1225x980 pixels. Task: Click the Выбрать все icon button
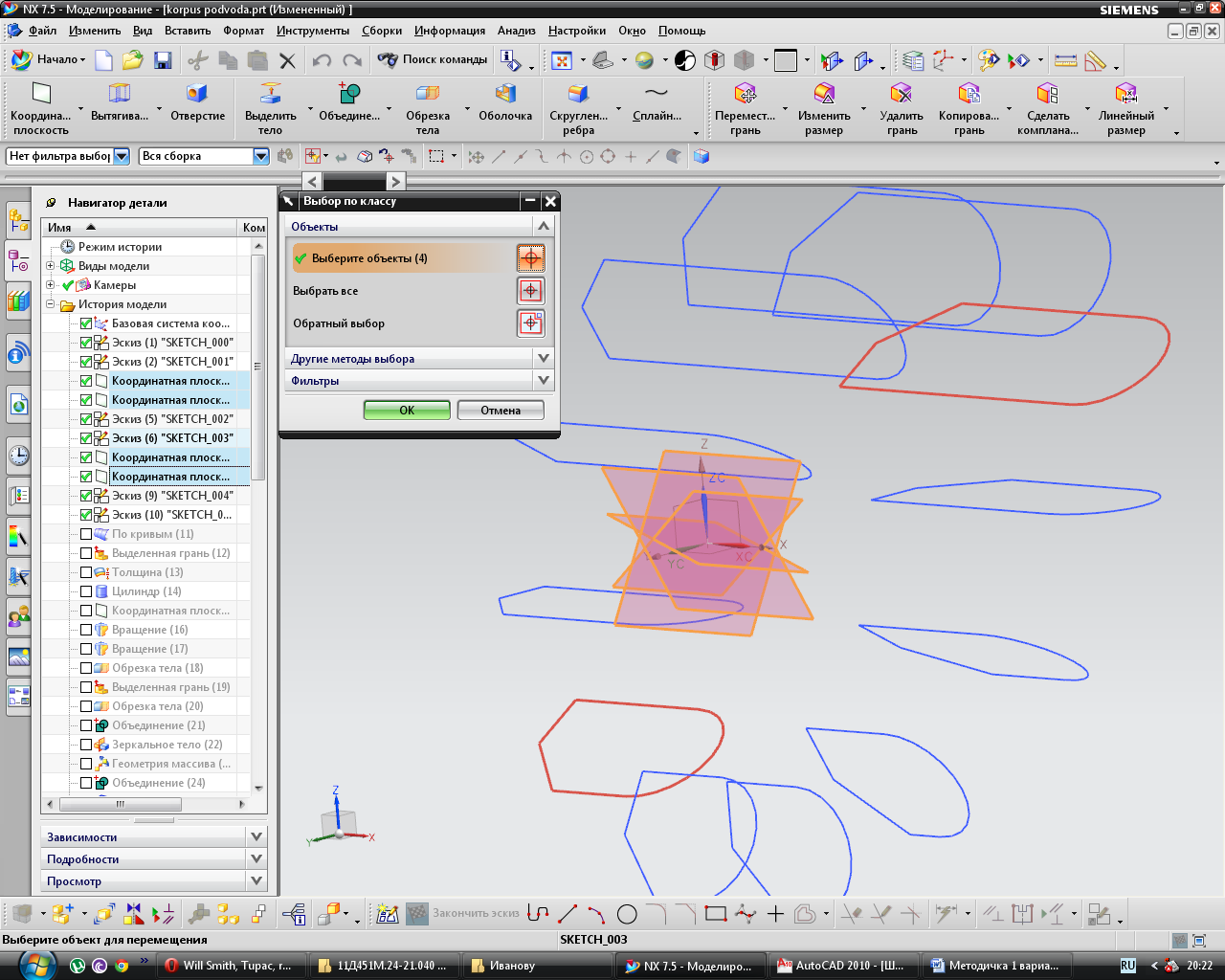coord(531,290)
